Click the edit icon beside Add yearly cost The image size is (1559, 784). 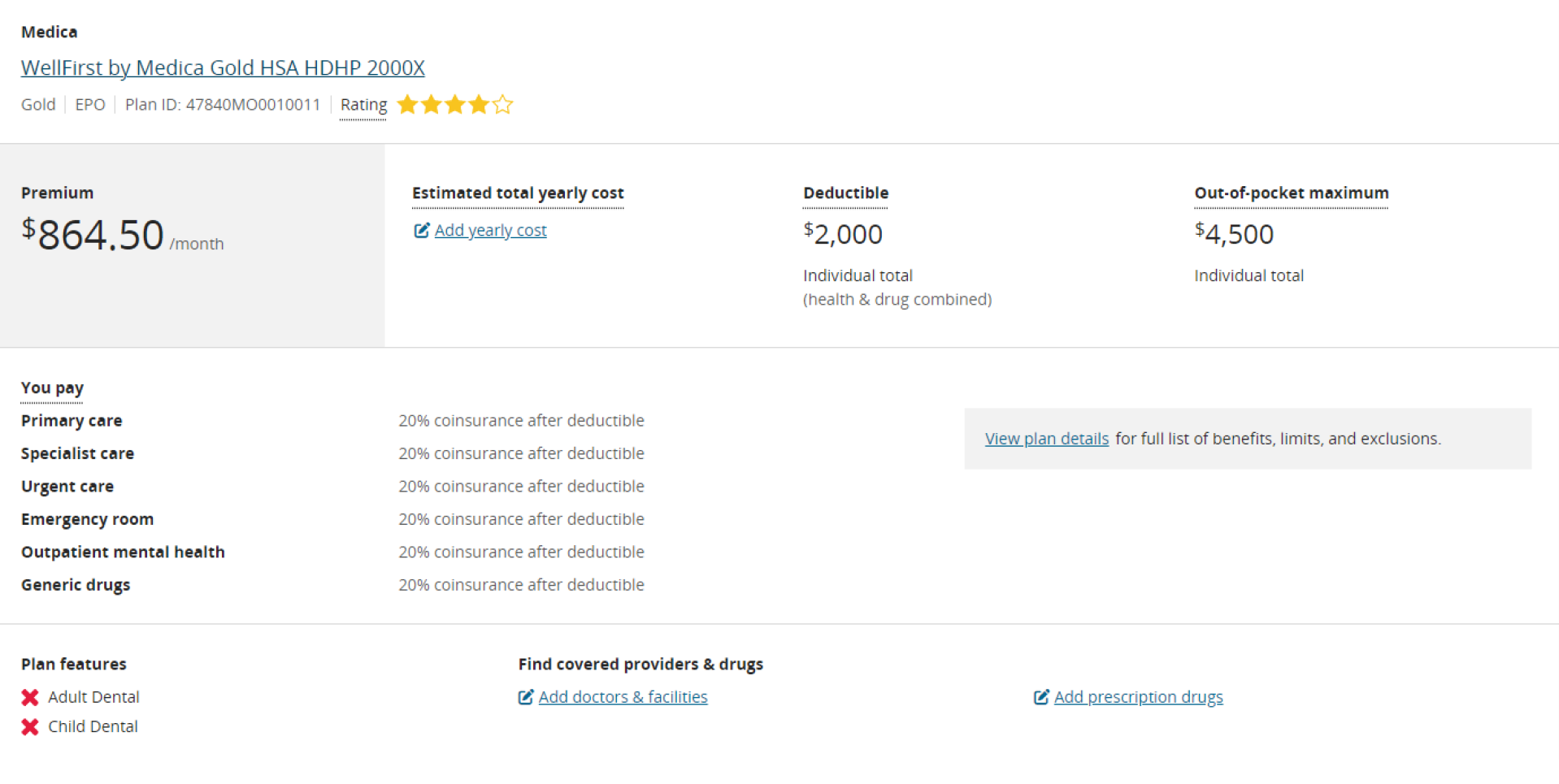pos(421,231)
